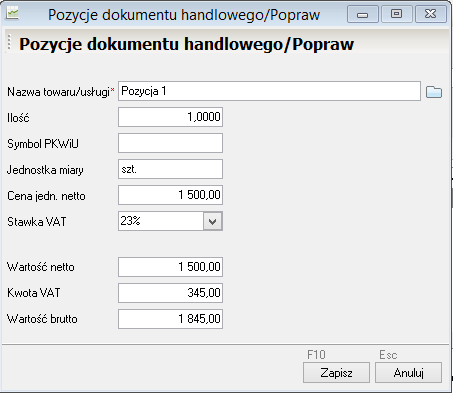The image size is (453, 394).
Task: Click the Kwota VAT field showing 345,00
Action: [170, 293]
